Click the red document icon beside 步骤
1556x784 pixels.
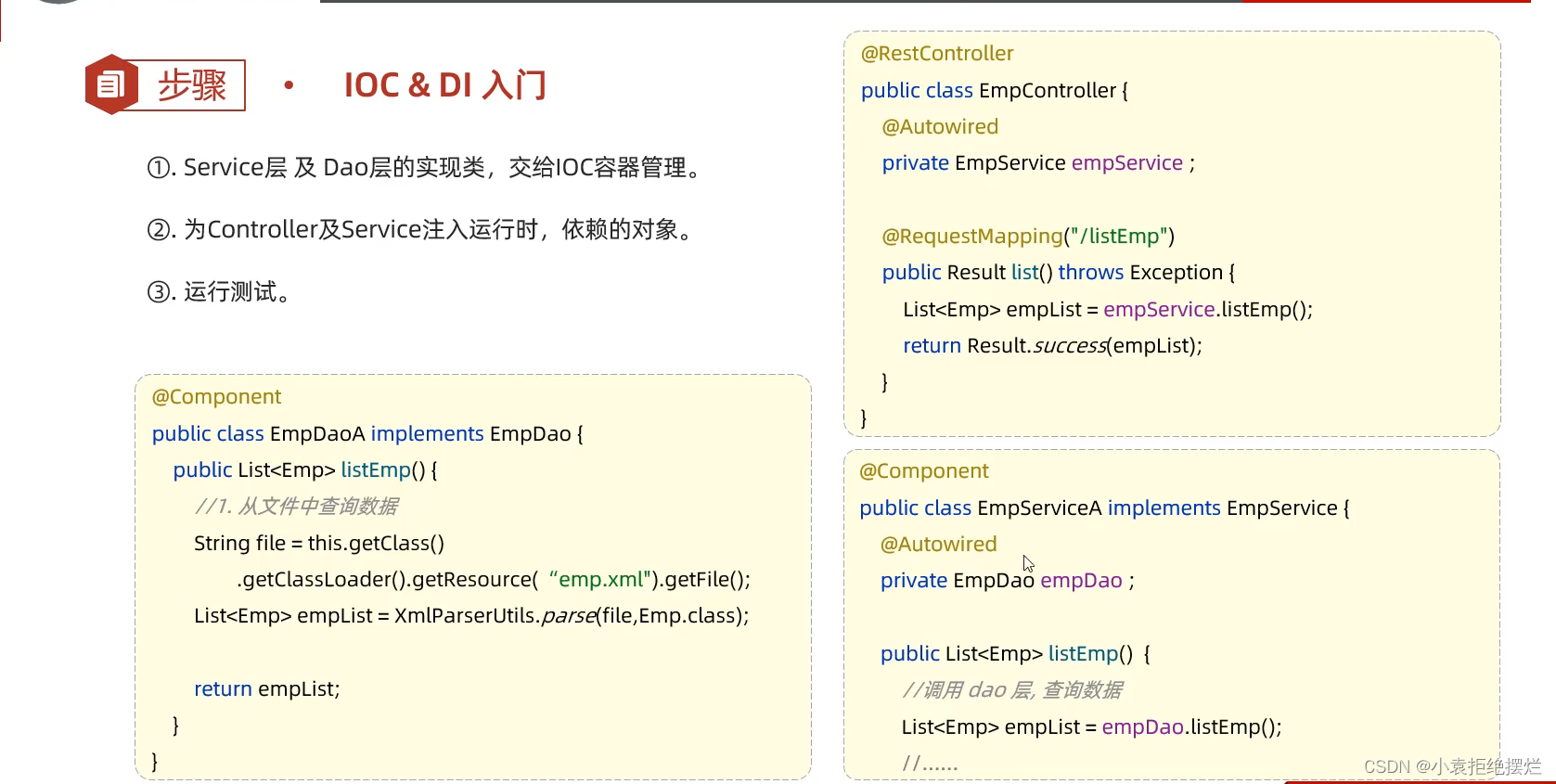coord(110,85)
